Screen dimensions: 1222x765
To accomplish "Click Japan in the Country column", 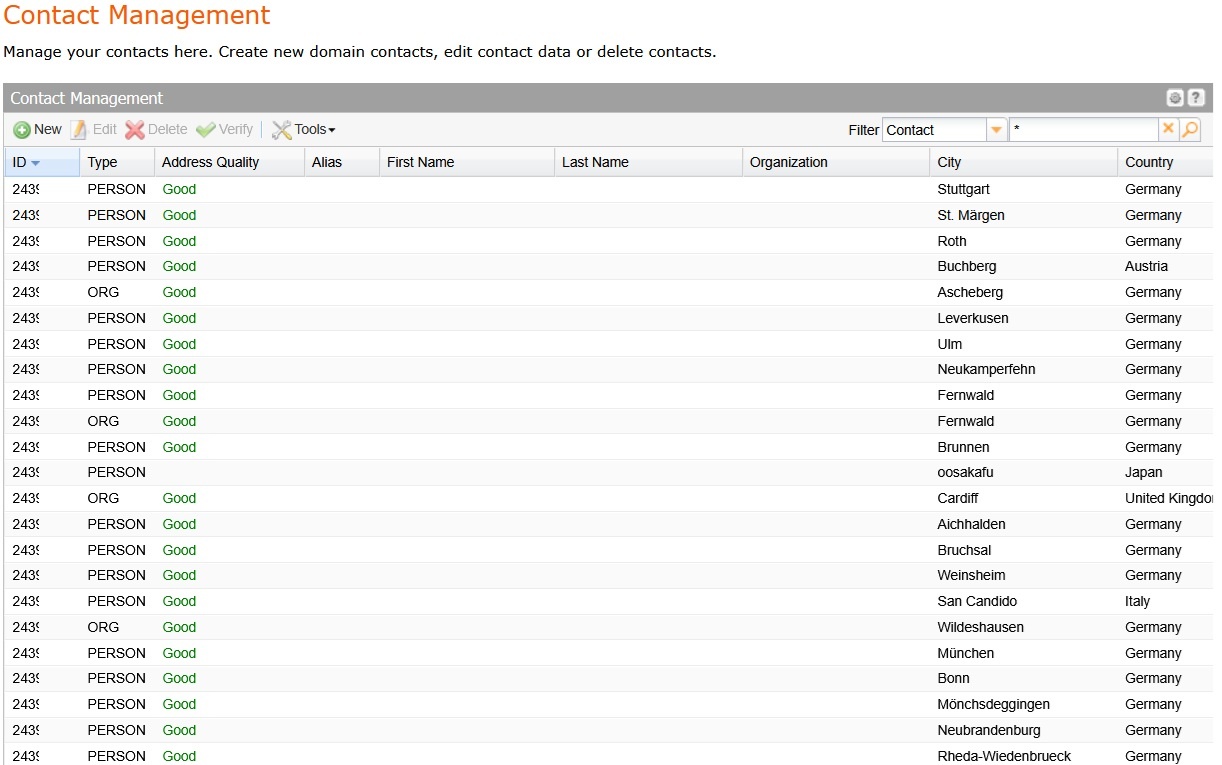I will point(1144,472).
